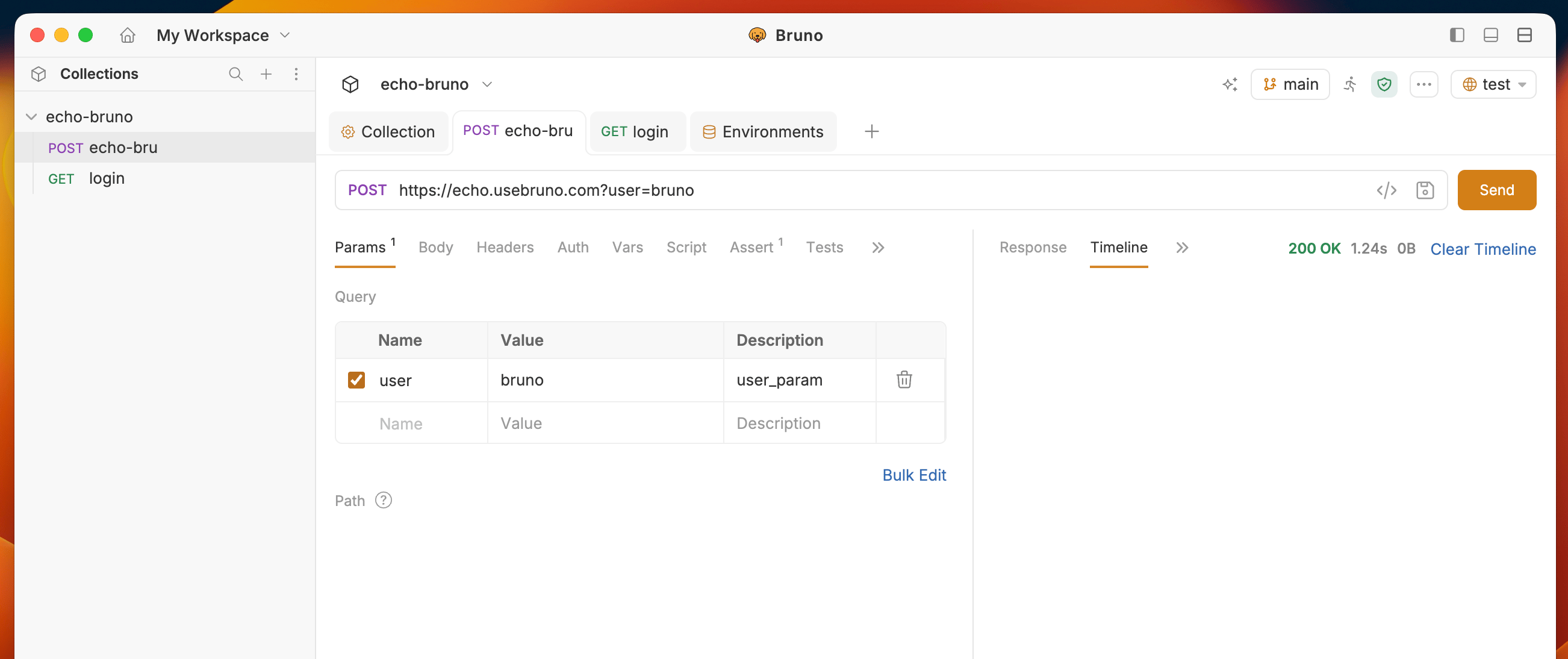1568x659 pixels.
Task: Select the POST echo-bru tab
Action: (518, 131)
